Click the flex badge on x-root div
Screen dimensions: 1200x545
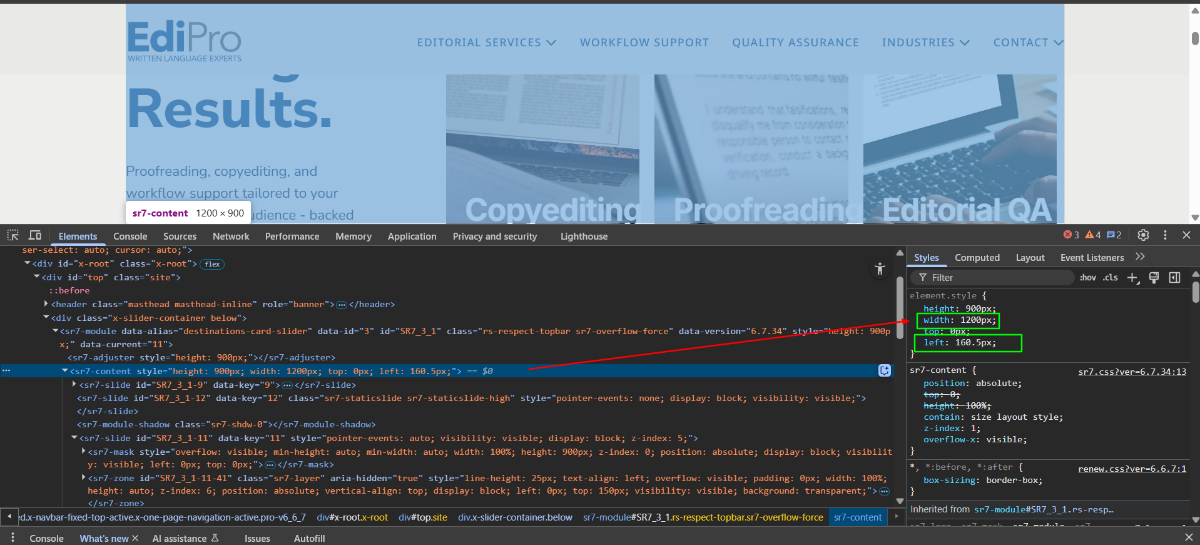(x=212, y=264)
